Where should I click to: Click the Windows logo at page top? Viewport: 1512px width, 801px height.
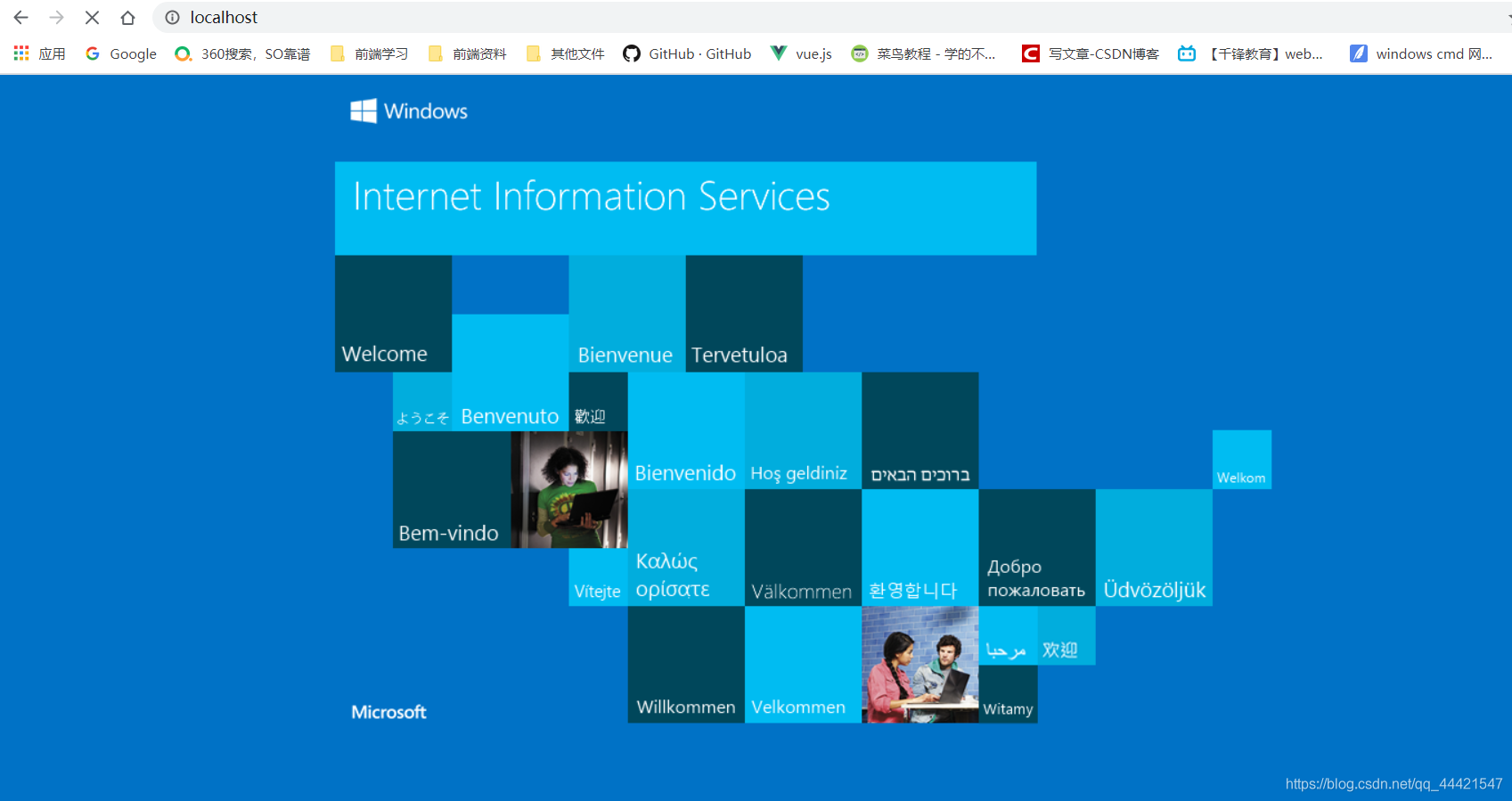pyautogui.click(x=409, y=110)
